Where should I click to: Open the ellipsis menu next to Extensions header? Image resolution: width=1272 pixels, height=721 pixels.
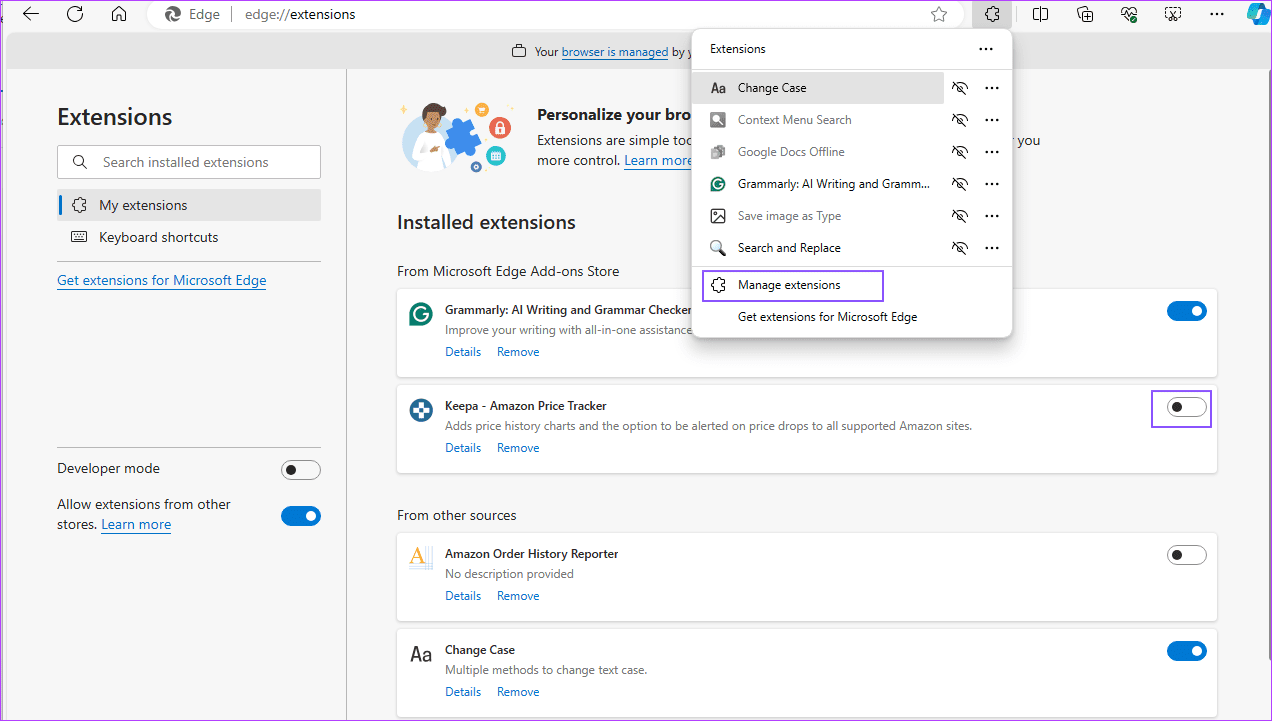point(986,48)
